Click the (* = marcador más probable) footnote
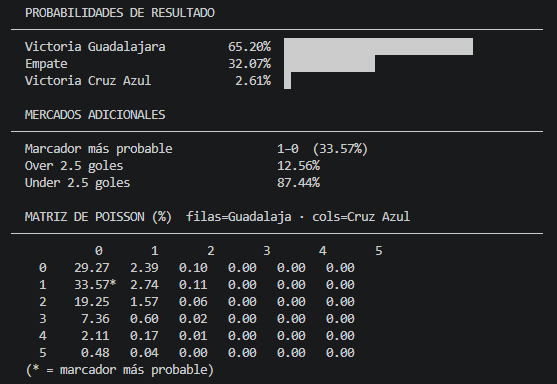557x384 pixels. coord(120,370)
